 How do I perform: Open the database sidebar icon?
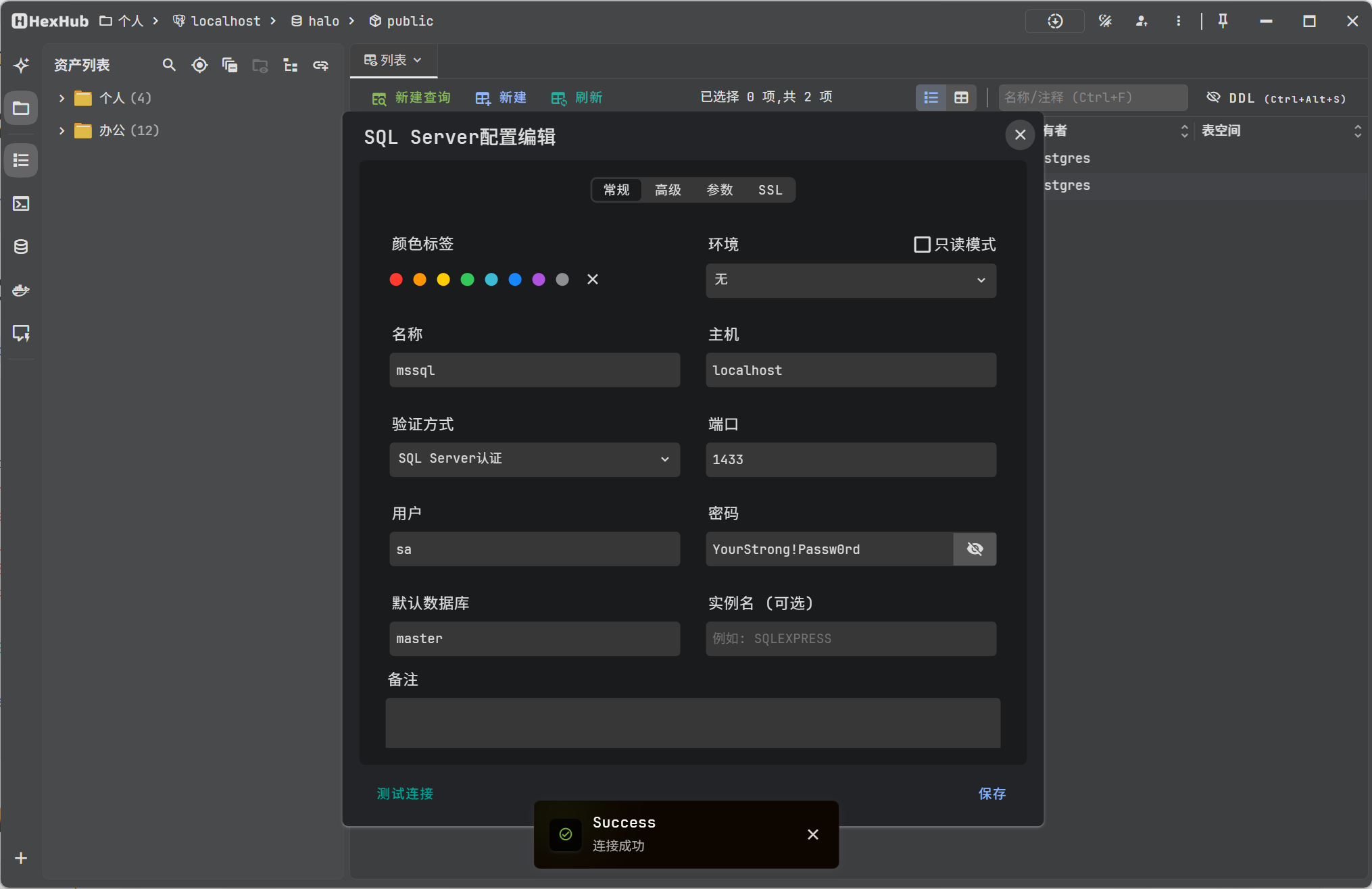21,247
